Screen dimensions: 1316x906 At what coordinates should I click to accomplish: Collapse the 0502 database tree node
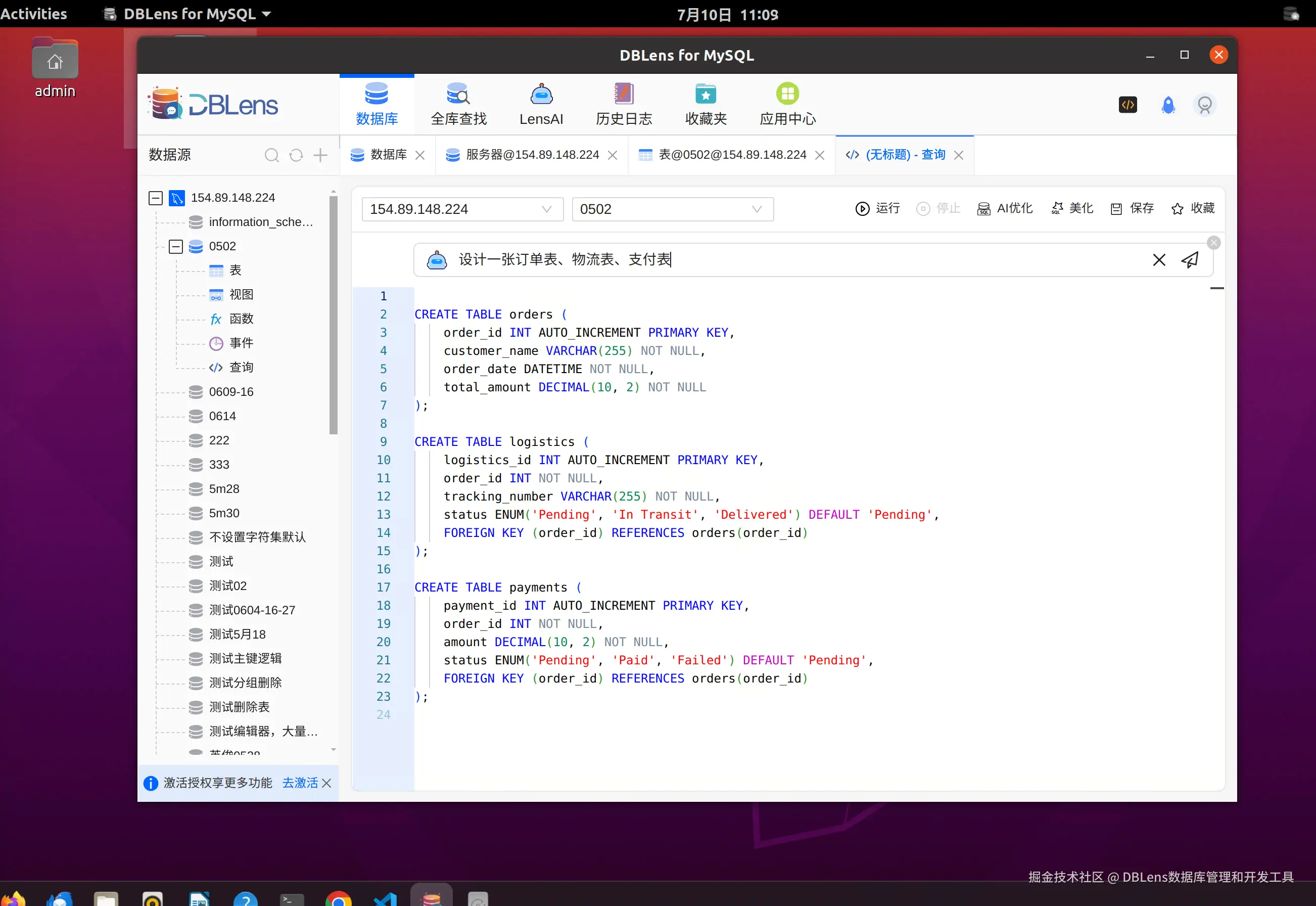tap(175, 246)
